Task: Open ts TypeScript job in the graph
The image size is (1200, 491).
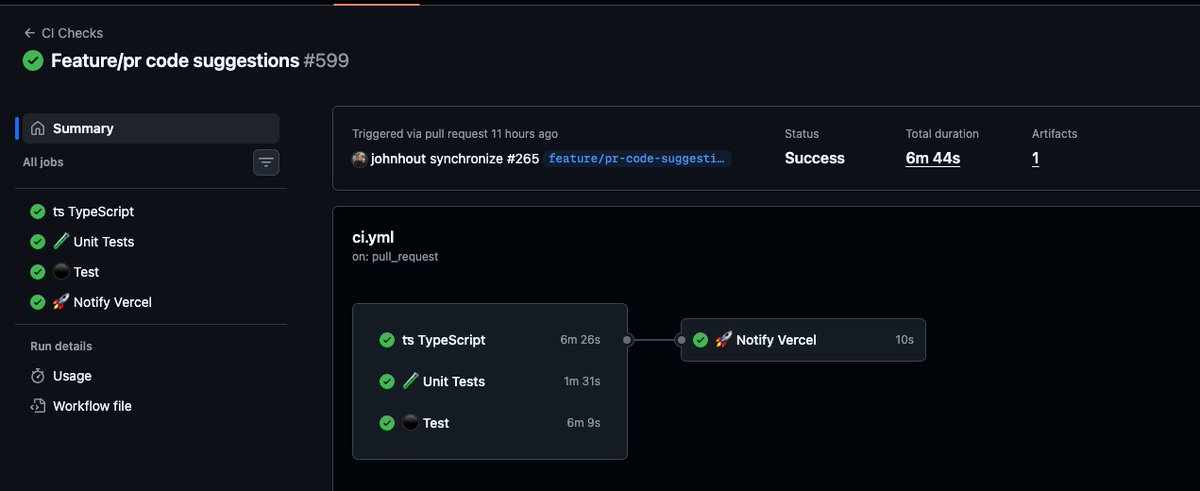Action: tap(490, 340)
